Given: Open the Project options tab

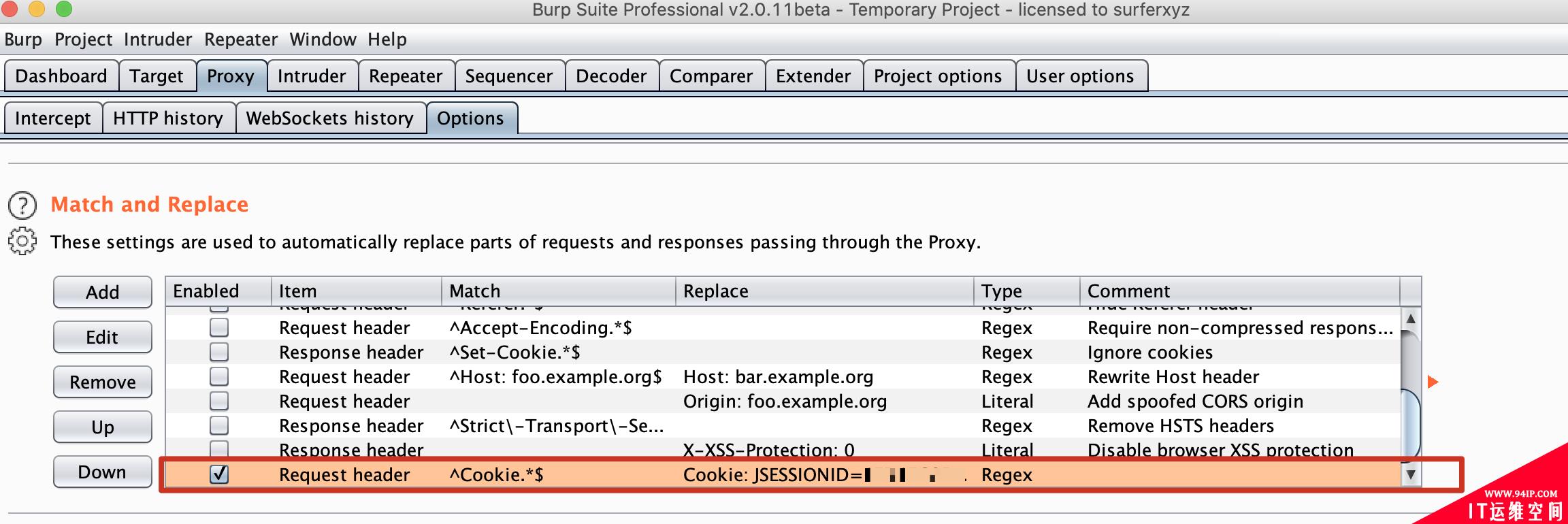Looking at the screenshot, I should click(938, 76).
